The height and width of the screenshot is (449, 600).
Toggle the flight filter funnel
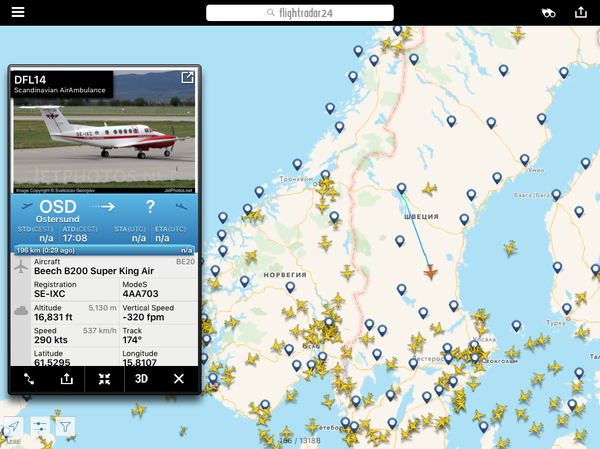[65, 426]
